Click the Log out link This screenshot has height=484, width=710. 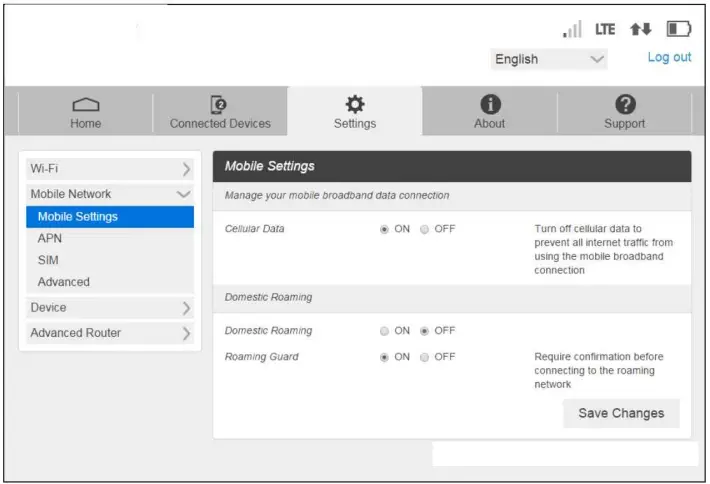point(668,57)
